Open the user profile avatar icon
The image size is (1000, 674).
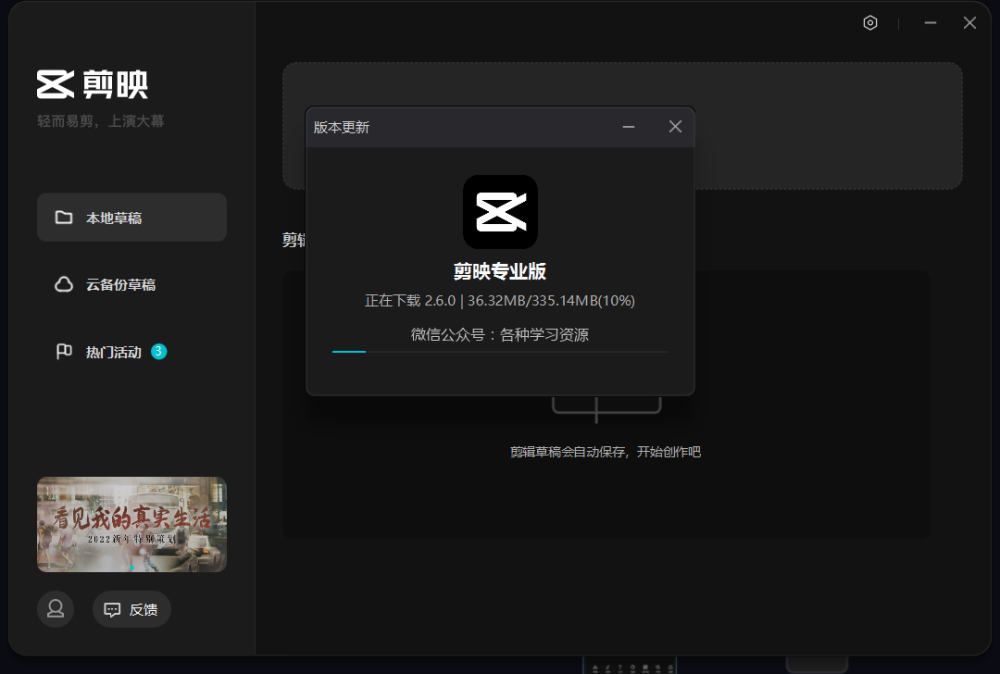[x=55, y=609]
